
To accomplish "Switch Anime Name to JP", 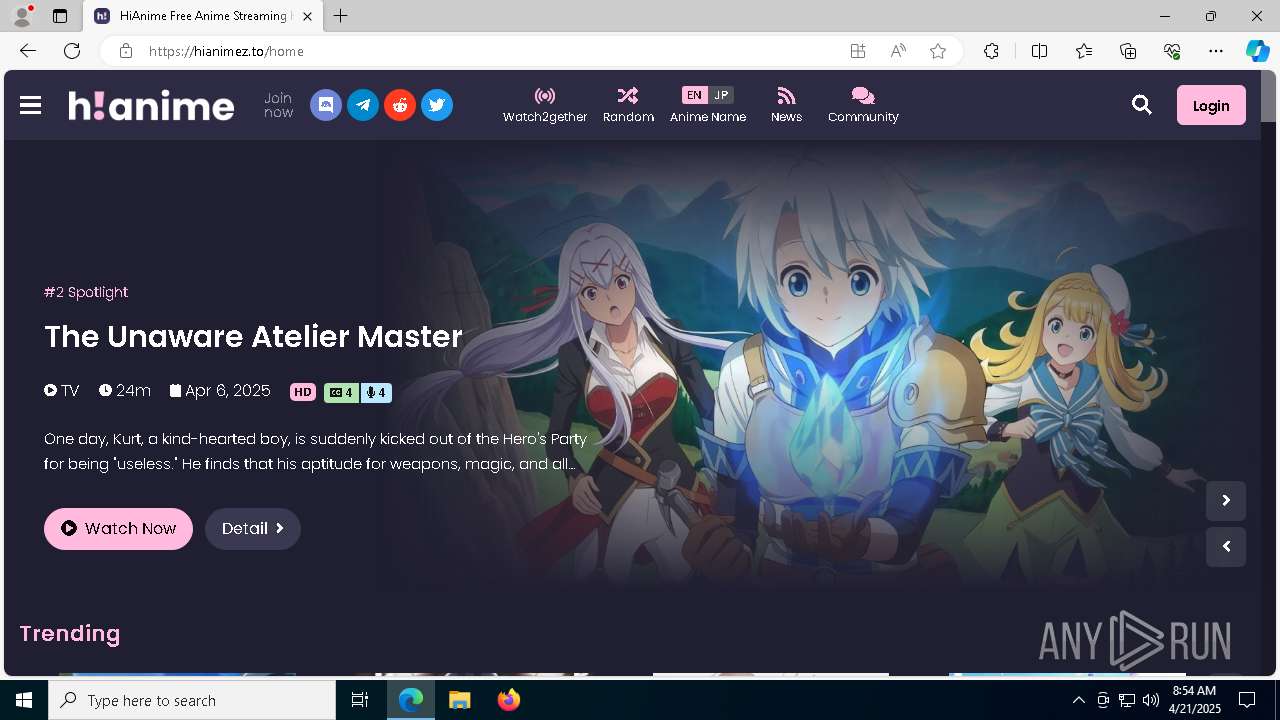I will pos(721,95).
